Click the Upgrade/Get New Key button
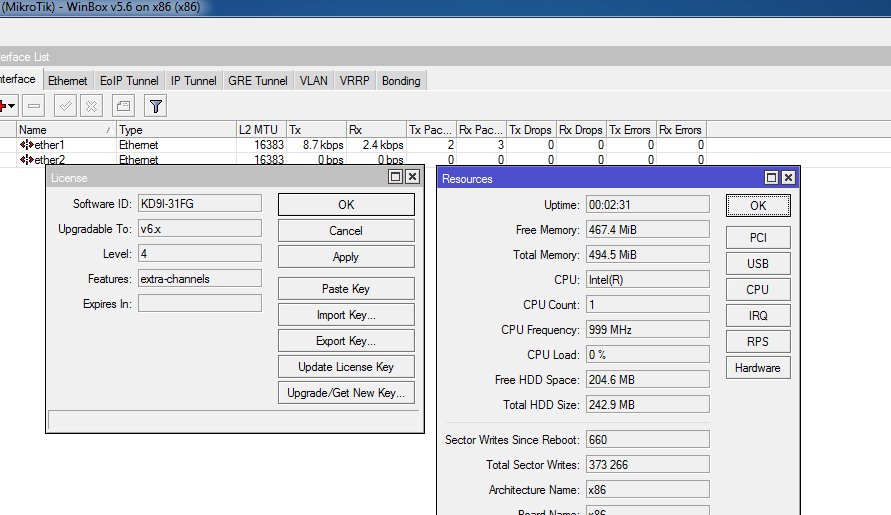891x515 pixels. [345, 393]
